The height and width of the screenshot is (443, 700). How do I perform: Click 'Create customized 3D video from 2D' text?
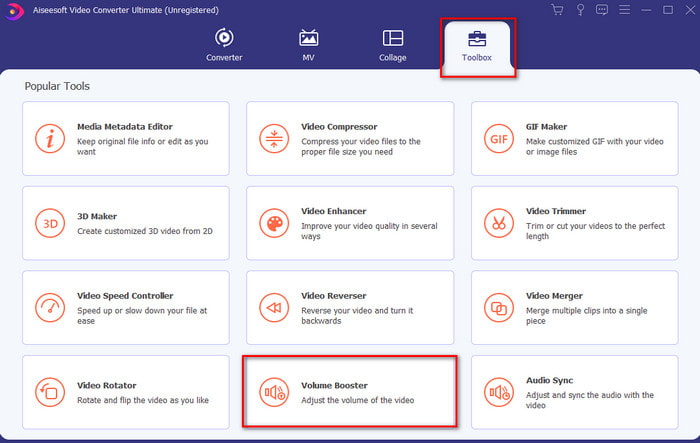point(145,231)
